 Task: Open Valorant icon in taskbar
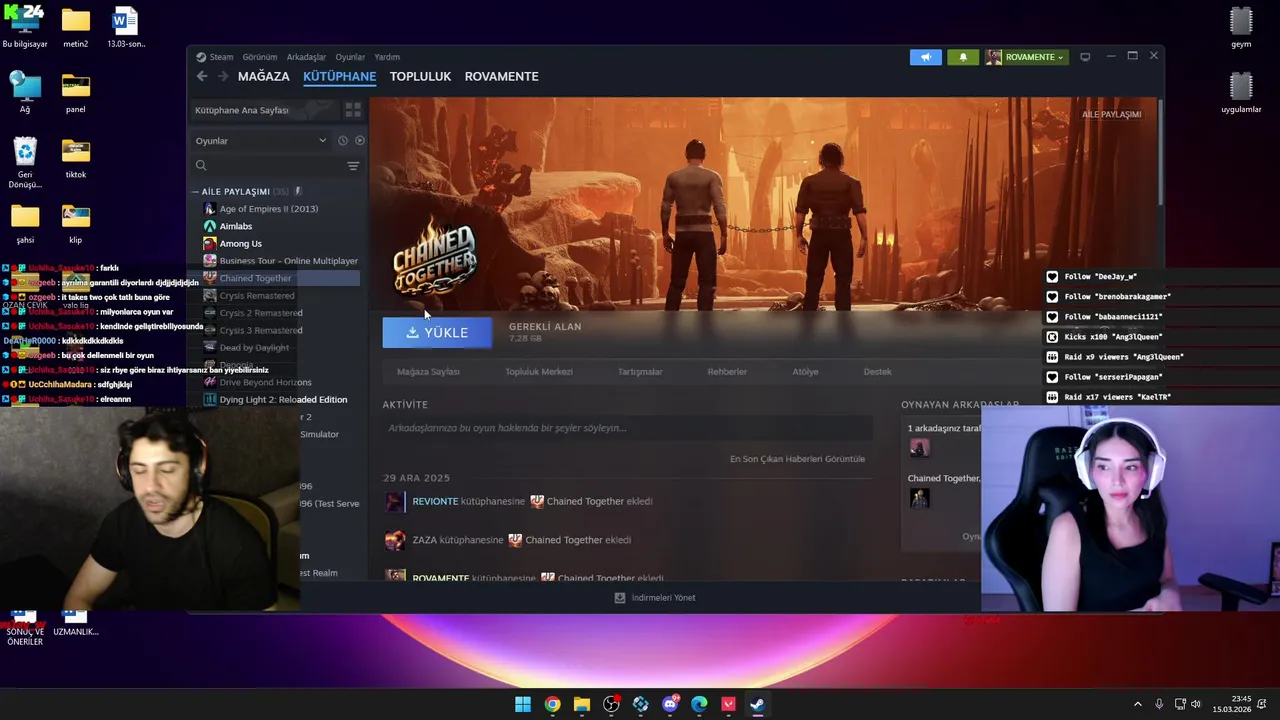pyautogui.click(x=728, y=704)
